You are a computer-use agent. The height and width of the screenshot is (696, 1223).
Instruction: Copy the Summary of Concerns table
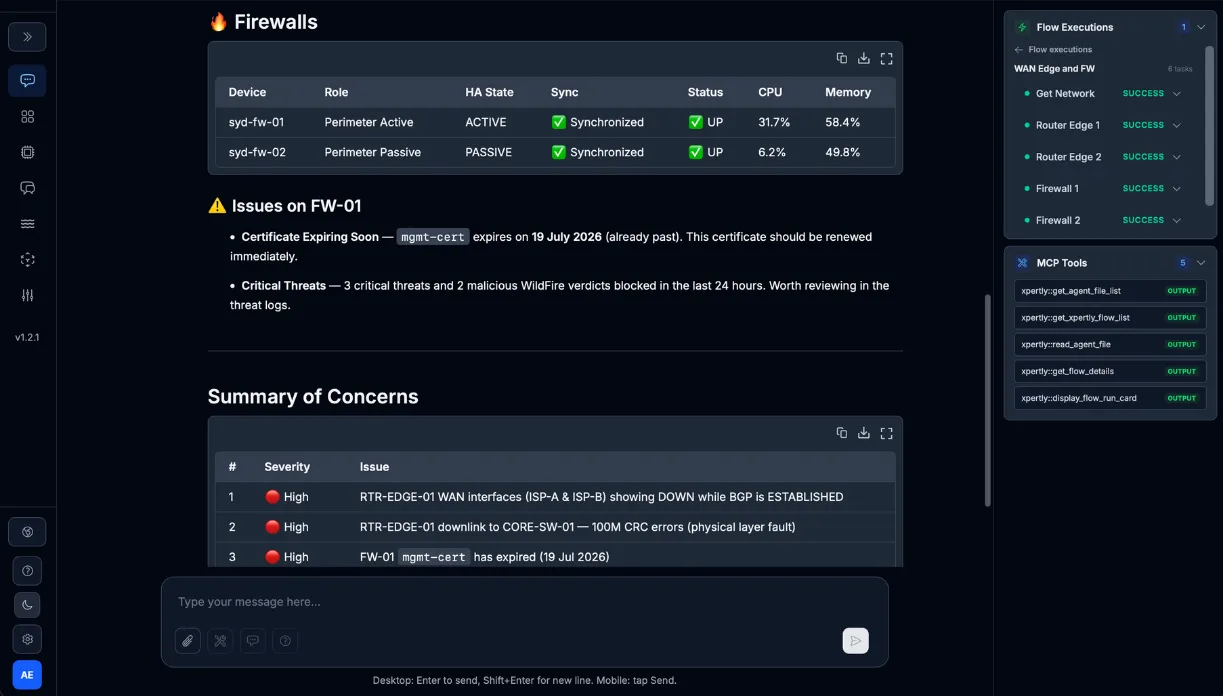click(842, 433)
